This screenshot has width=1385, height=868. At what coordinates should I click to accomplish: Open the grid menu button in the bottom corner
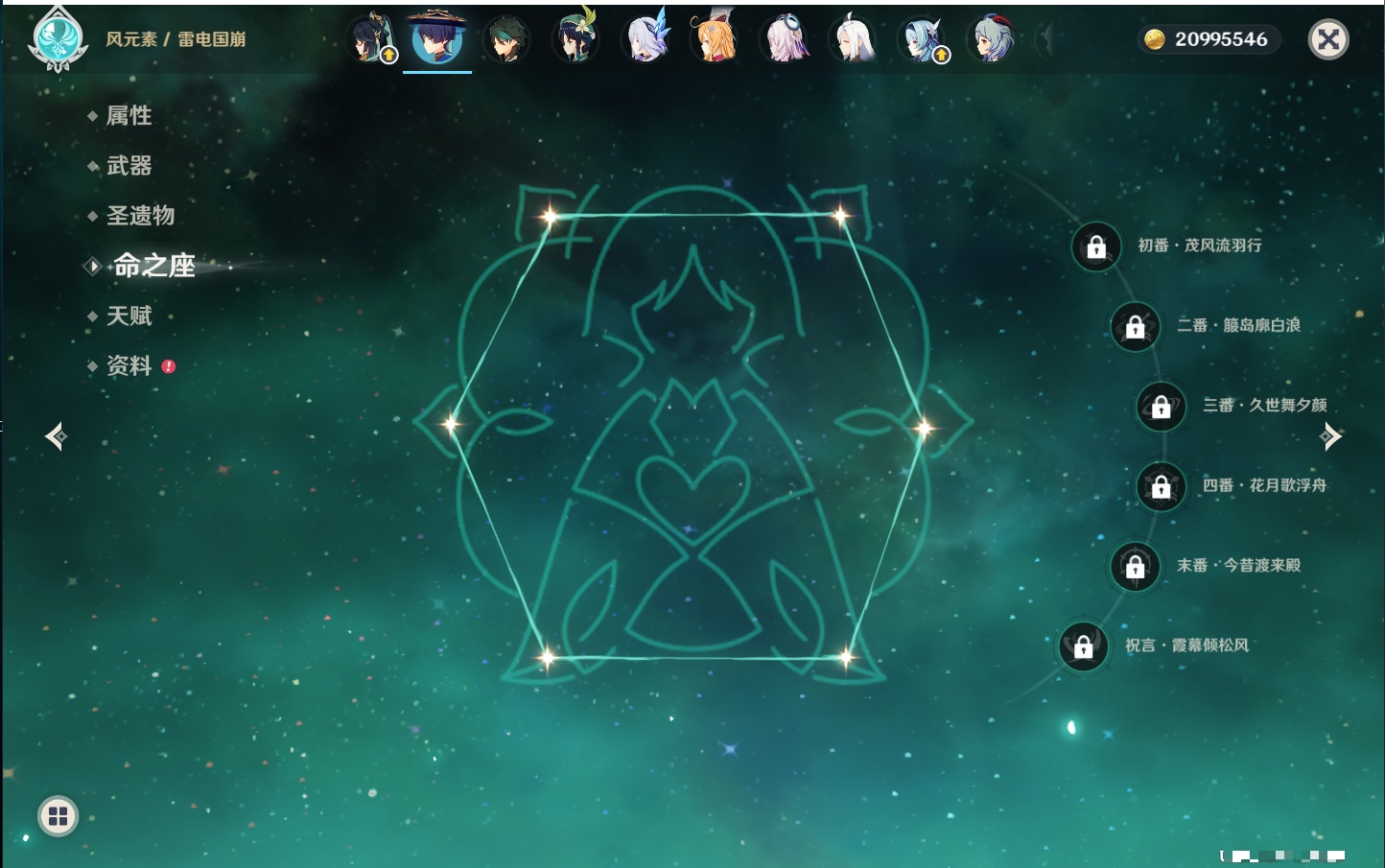tap(58, 816)
